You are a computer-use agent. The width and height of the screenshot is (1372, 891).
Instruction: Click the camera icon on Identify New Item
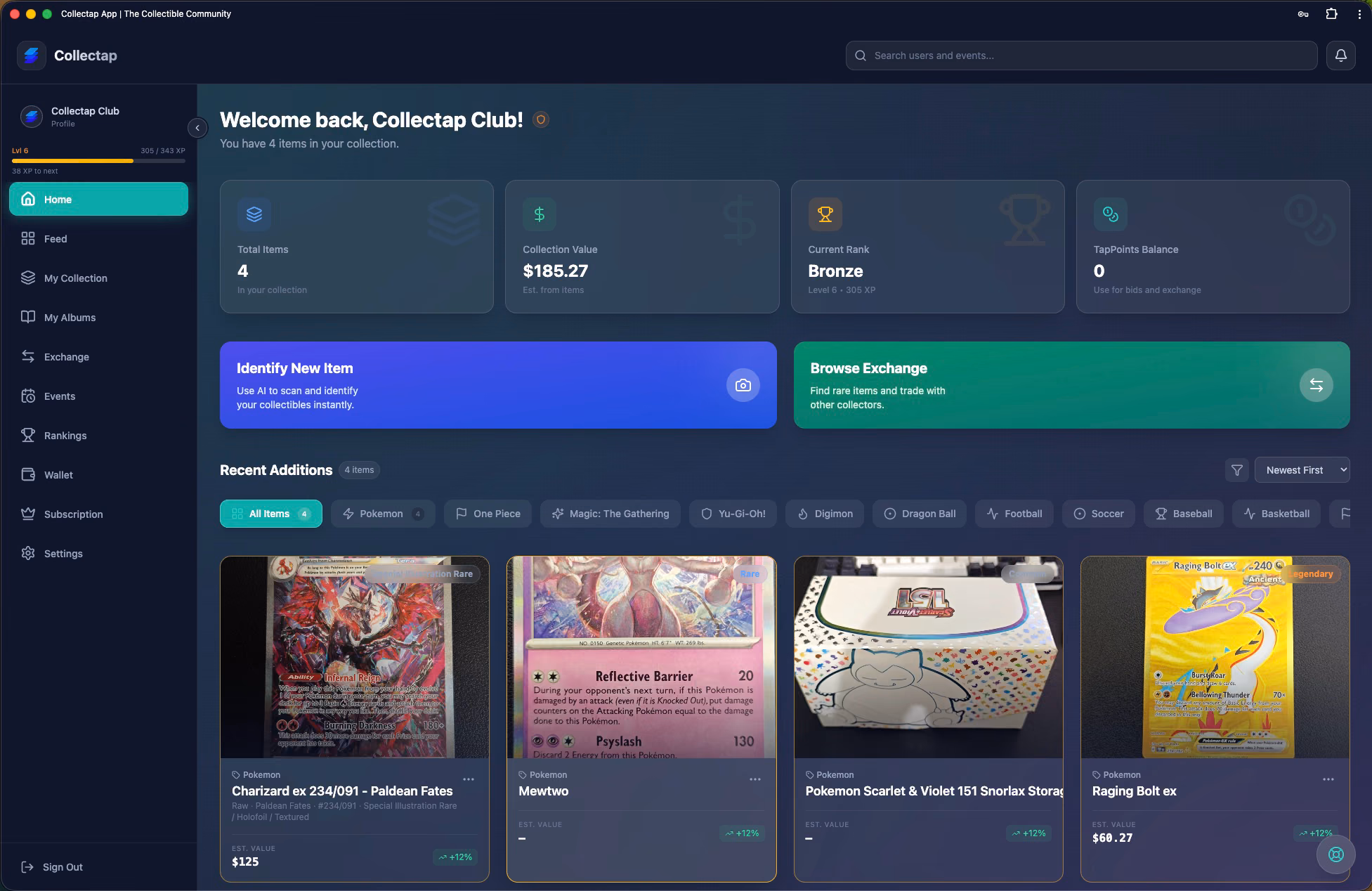[743, 385]
